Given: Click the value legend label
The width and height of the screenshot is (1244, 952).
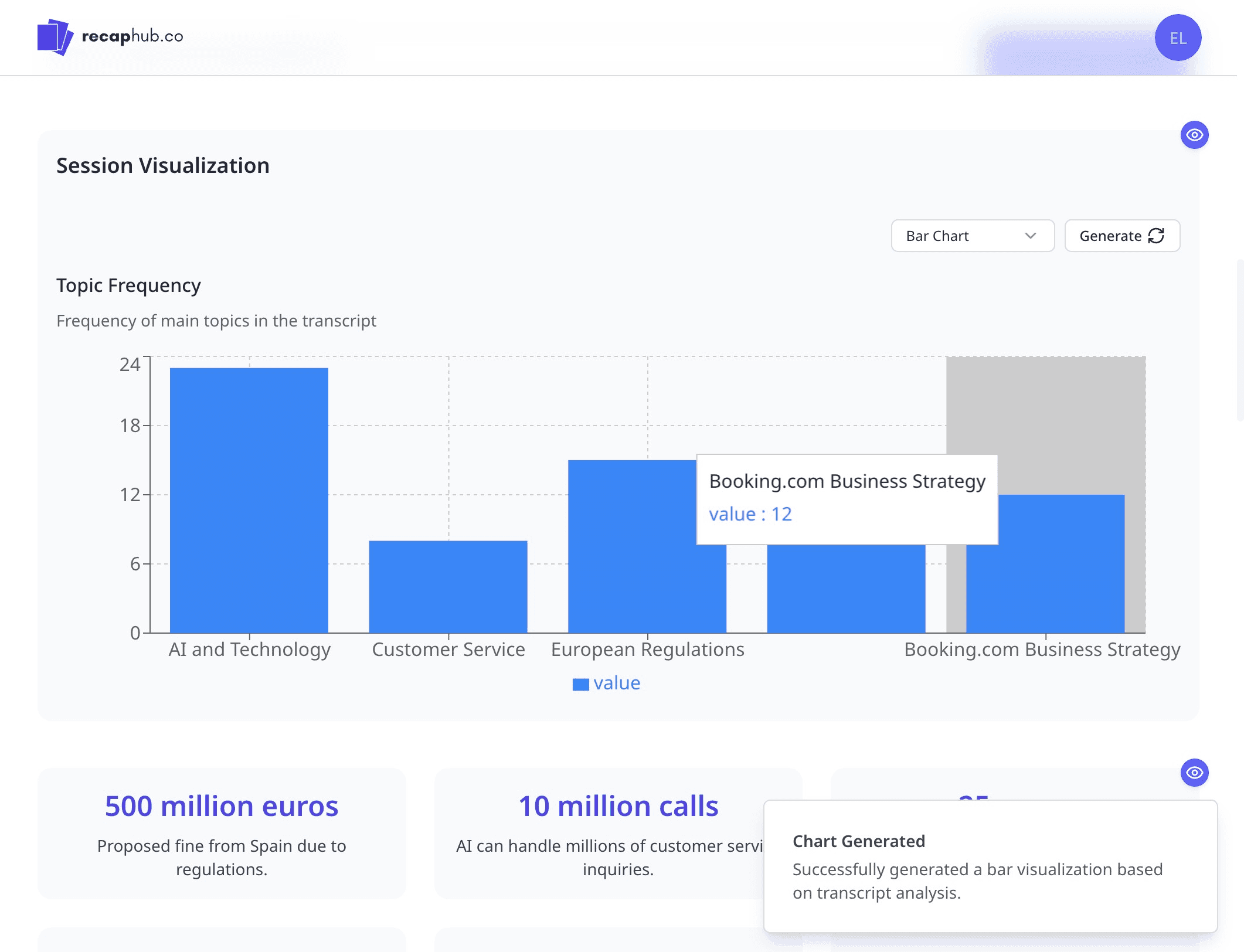Looking at the screenshot, I should [617, 683].
